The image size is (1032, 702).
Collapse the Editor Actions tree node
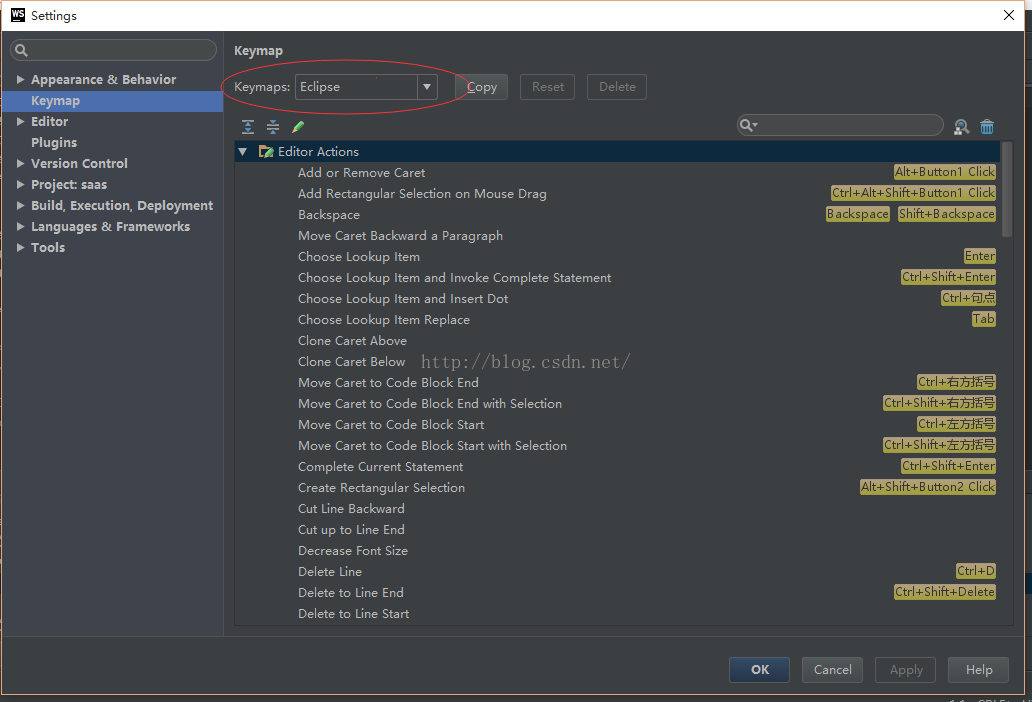(243, 151)
